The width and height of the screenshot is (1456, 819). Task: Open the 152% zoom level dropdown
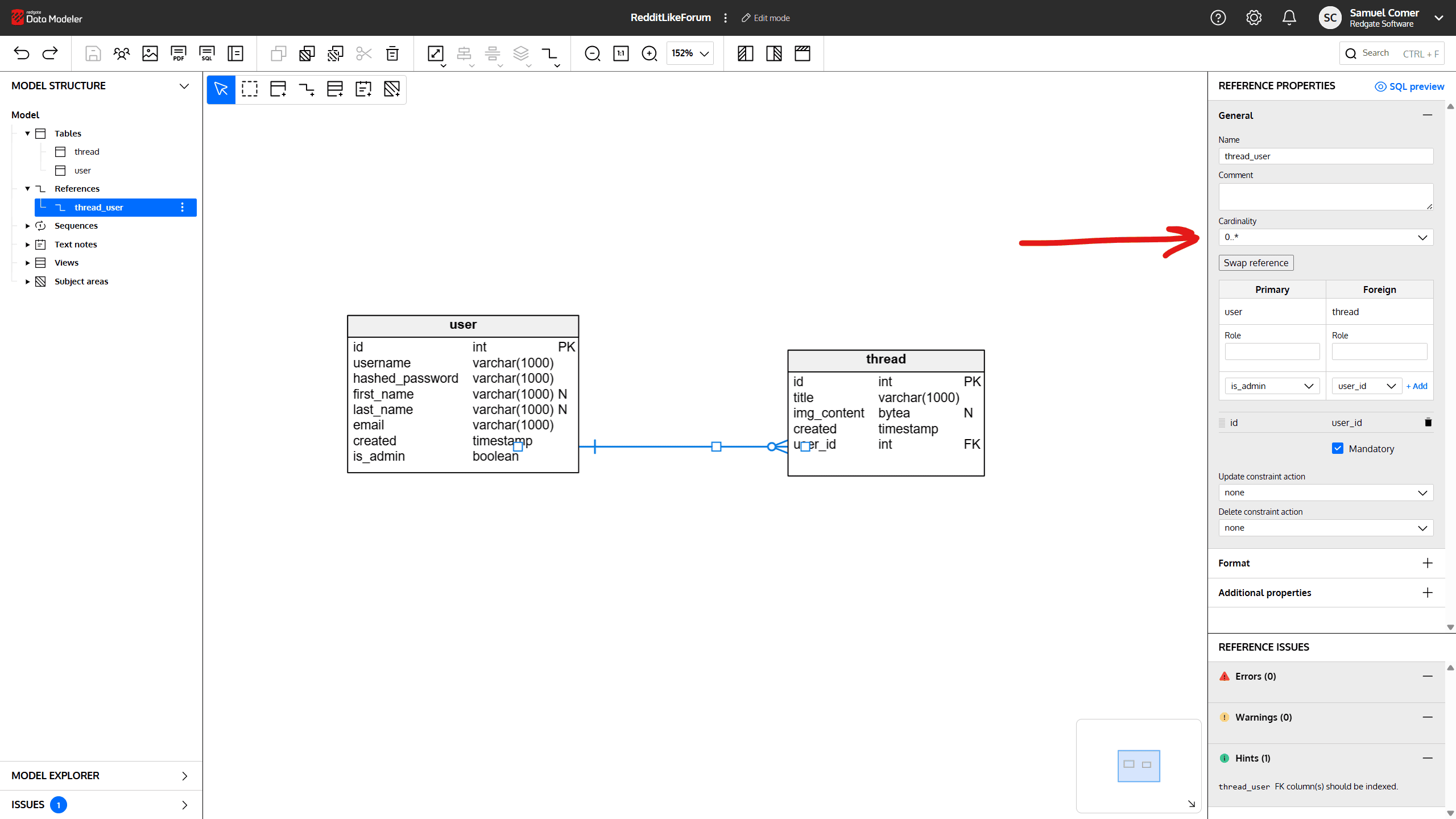[x=690, y=53]
